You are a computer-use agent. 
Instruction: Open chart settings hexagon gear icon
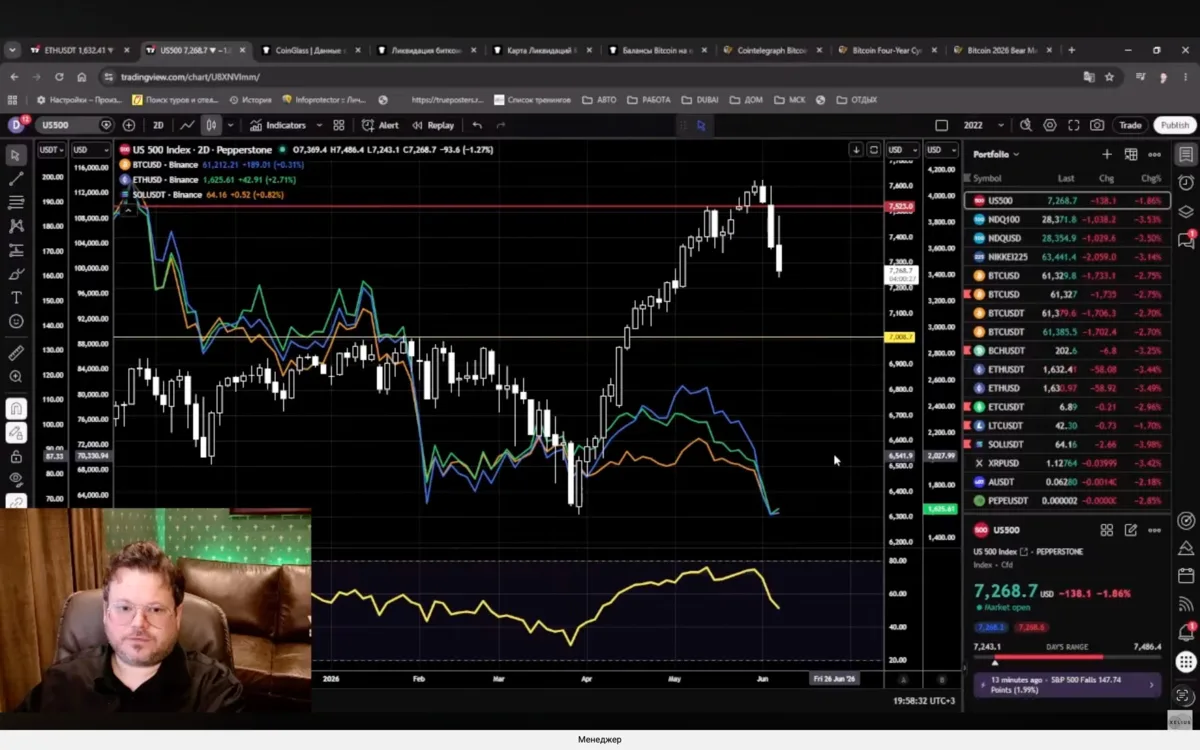coord(1050,125)
